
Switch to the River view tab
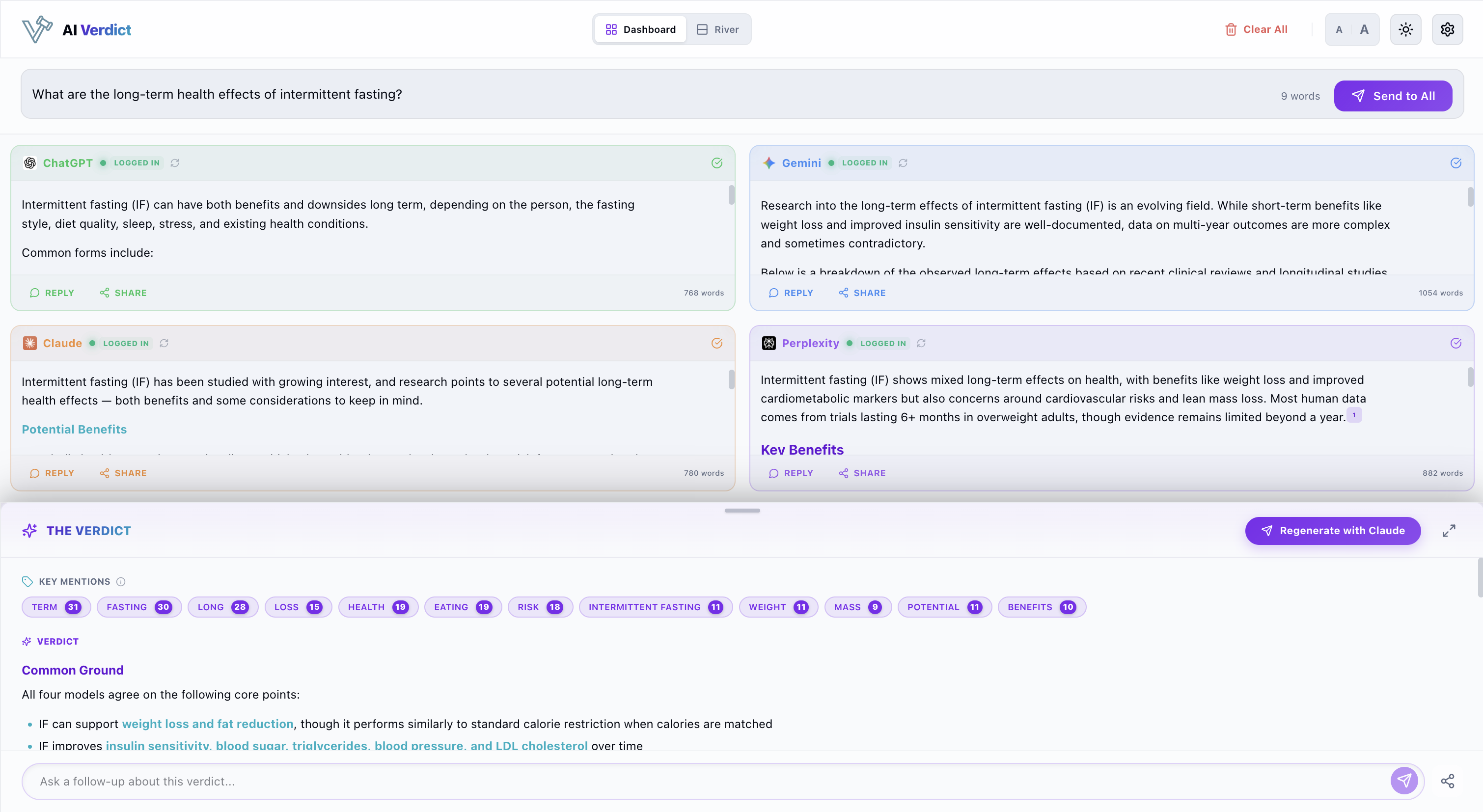click(x=718, y=29)
